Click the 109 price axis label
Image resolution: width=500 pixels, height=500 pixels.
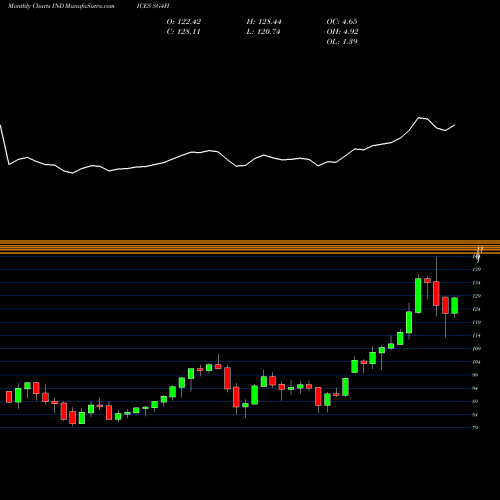tap(477, 349)
